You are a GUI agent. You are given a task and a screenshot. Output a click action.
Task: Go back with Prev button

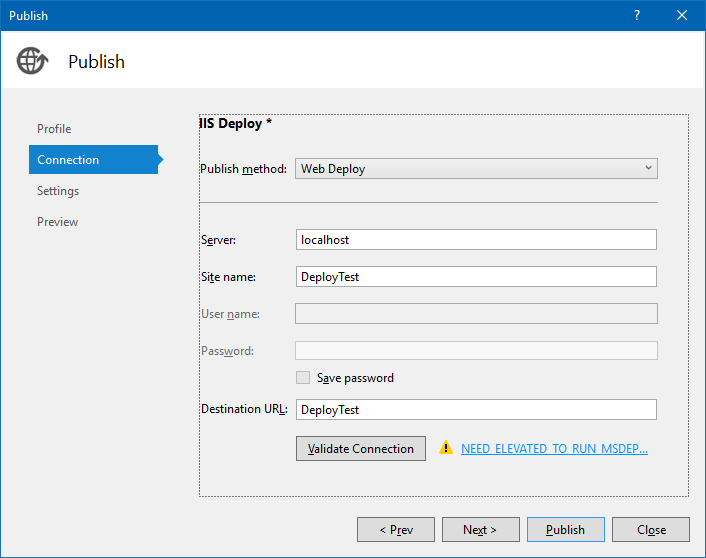click(396, 530)
